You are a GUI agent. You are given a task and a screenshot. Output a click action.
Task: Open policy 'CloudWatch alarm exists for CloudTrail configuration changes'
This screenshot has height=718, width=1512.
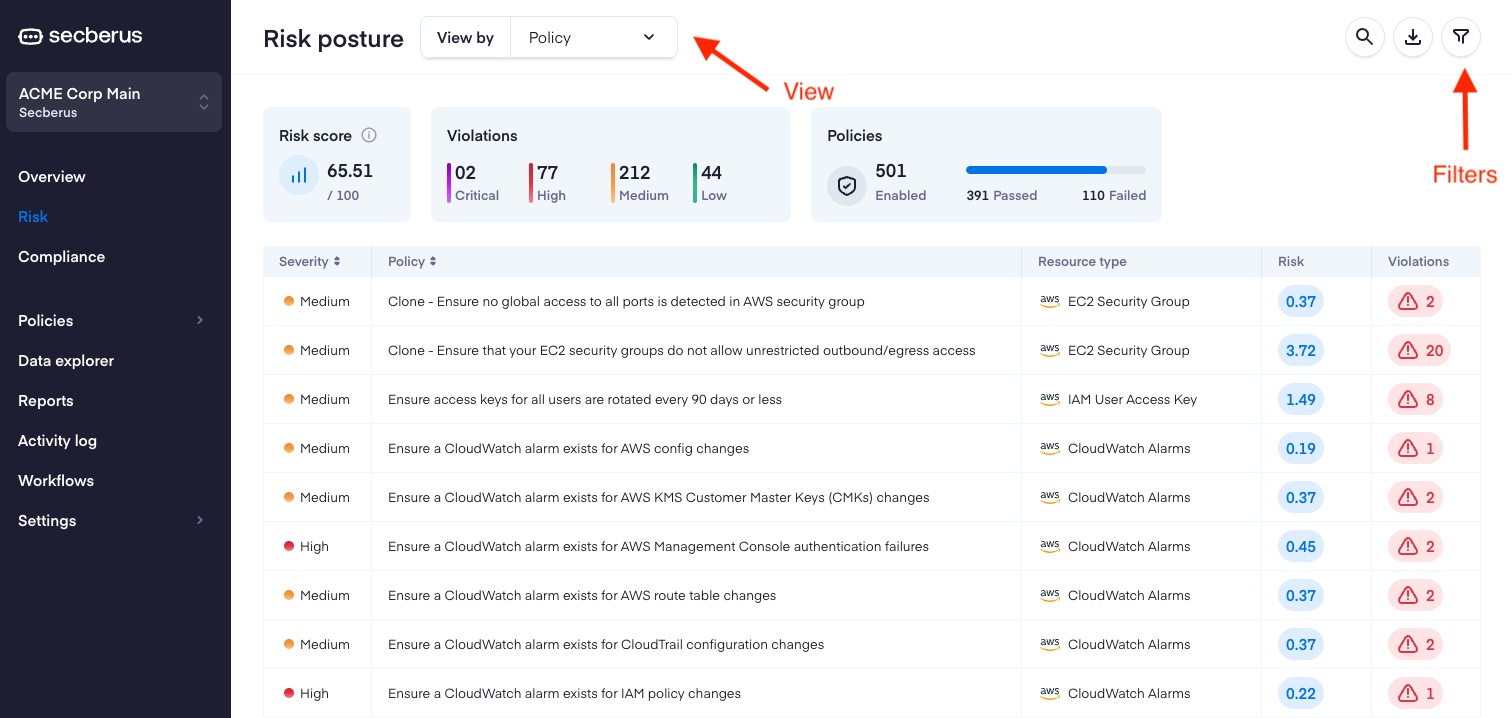coord(606,644)
